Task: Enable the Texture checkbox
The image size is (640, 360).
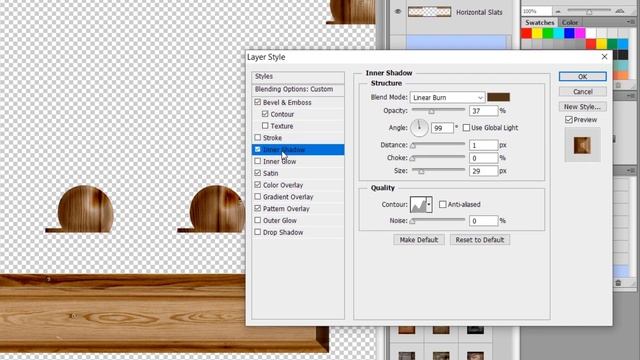Action: [265, 126]
